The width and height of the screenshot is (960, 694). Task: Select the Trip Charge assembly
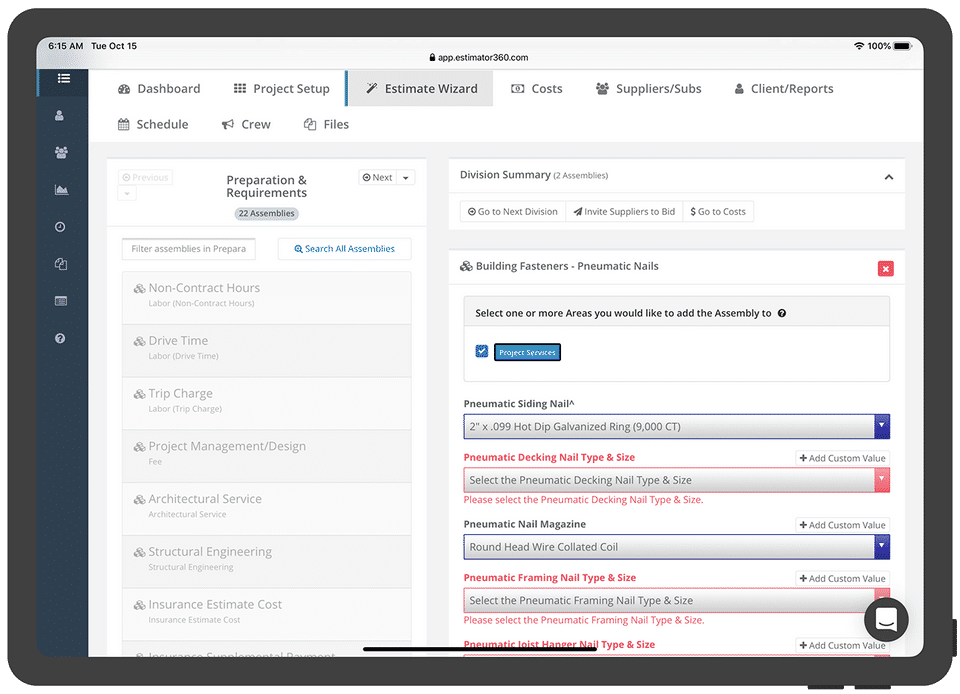click(x=266, y=403)
